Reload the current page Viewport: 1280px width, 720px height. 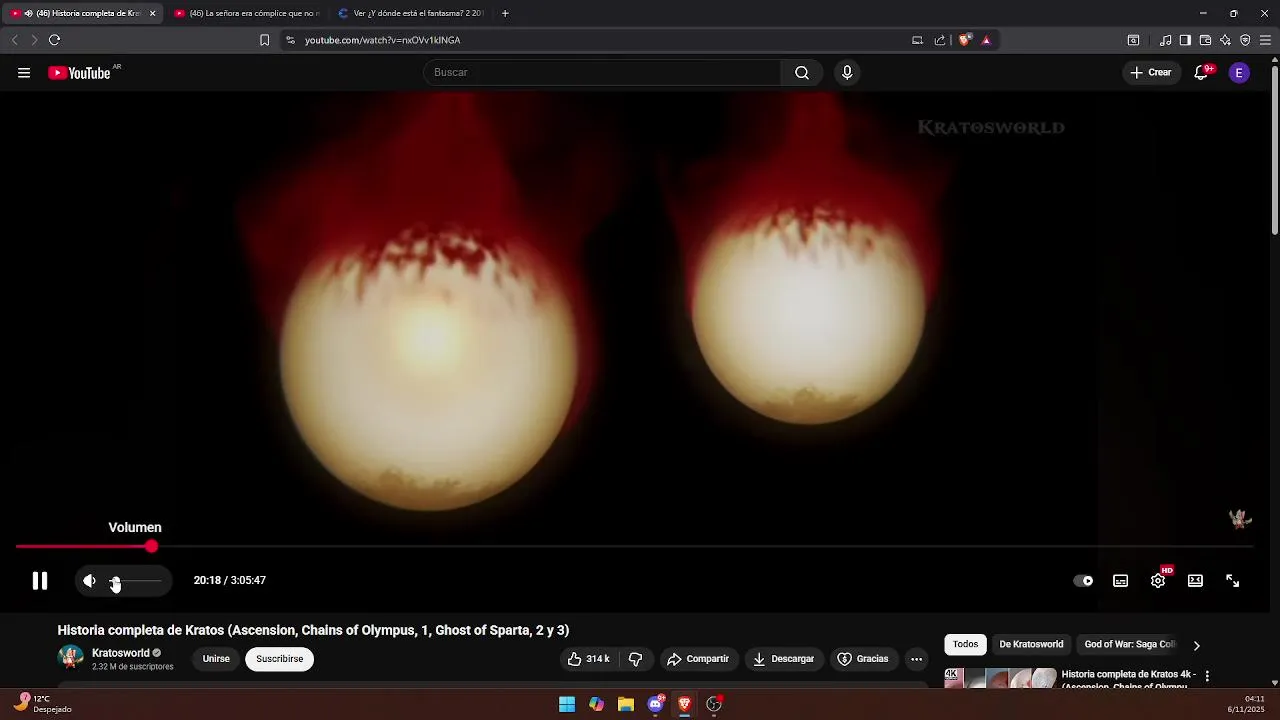point(55,40)
